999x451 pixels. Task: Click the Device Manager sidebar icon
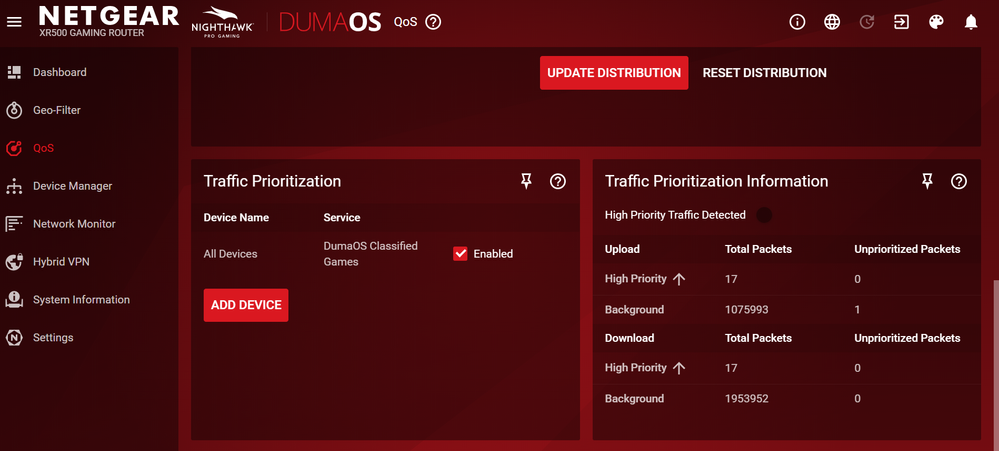14,186
